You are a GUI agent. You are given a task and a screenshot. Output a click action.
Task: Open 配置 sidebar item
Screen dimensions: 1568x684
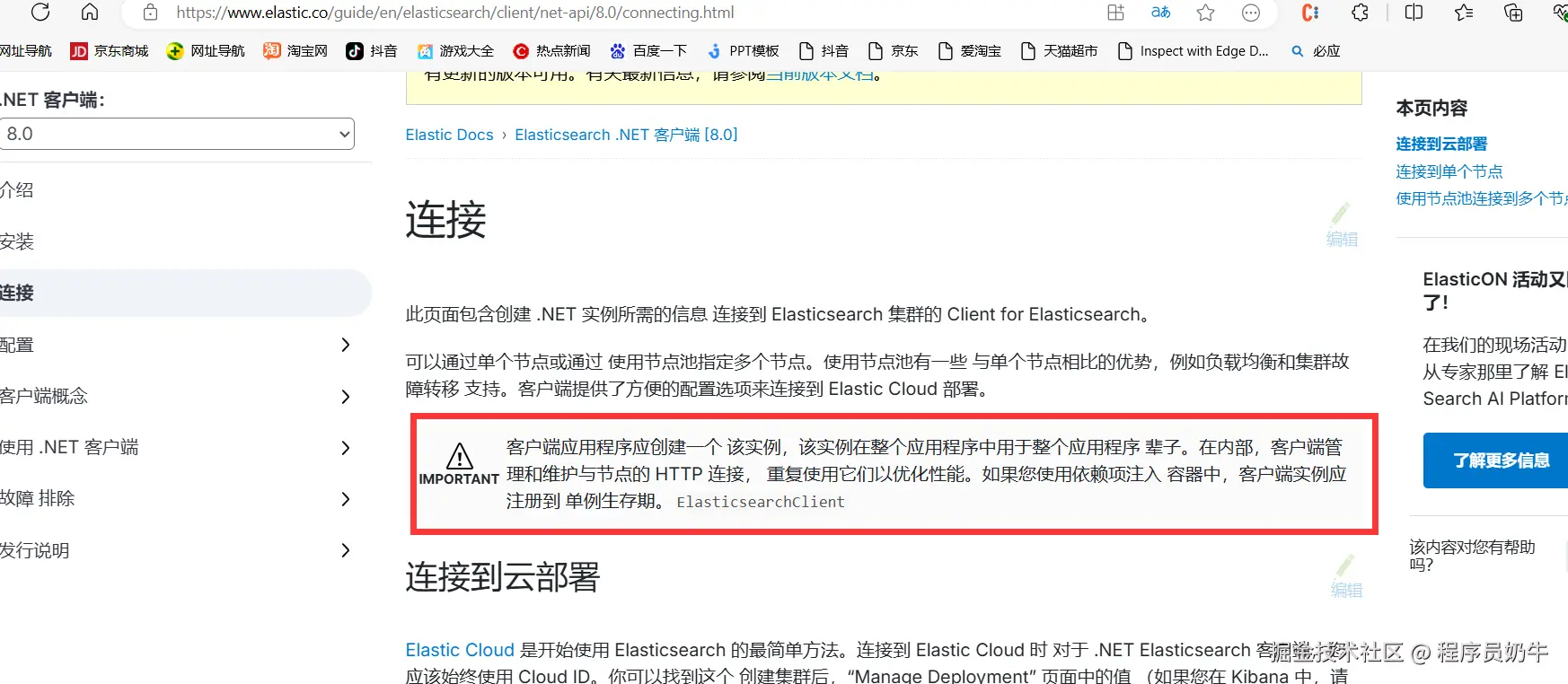(x=17, y=345)
